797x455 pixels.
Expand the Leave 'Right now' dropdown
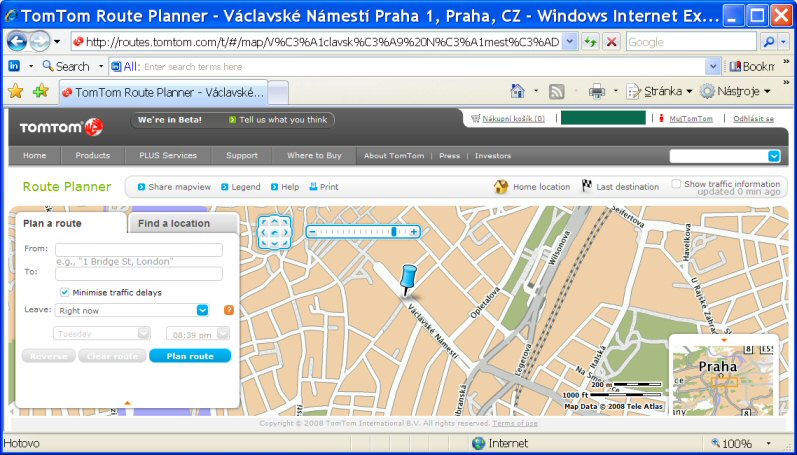point(203,310)
